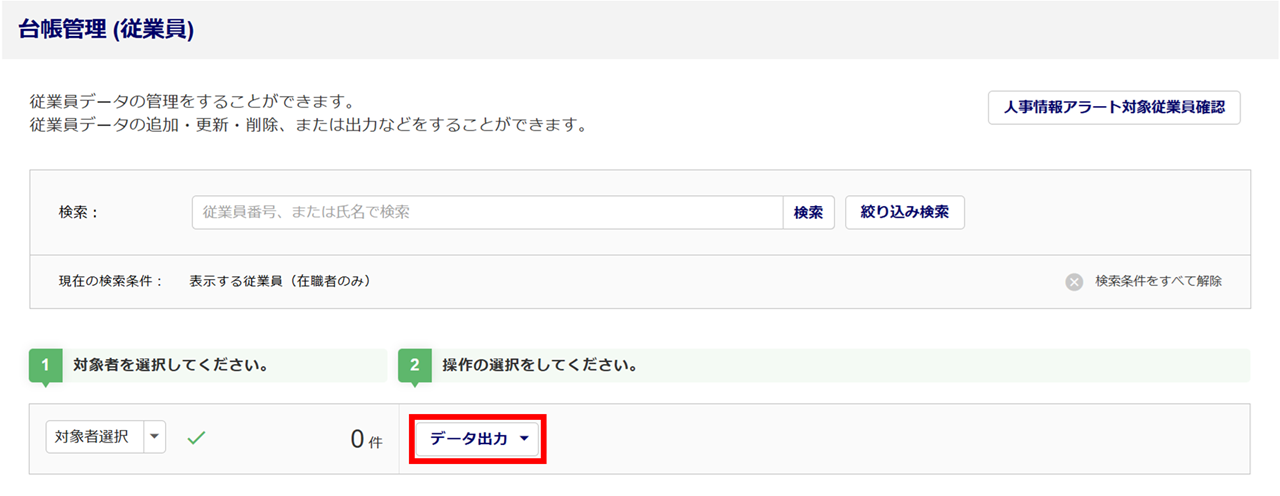Click the 人事情報アラート対象従業員確認 button

(1114, 108)
